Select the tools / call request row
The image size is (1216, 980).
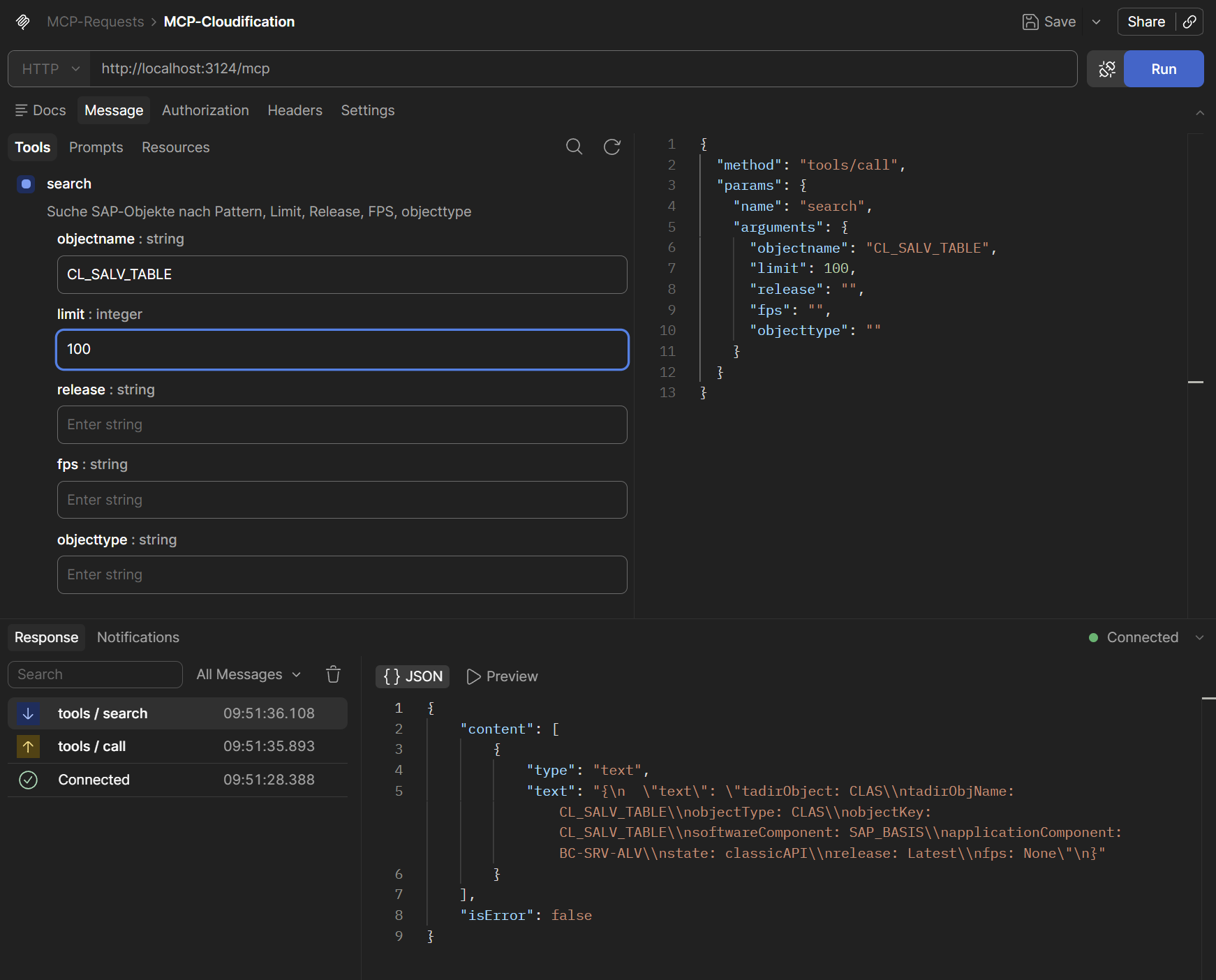click(x=177, y=746)
